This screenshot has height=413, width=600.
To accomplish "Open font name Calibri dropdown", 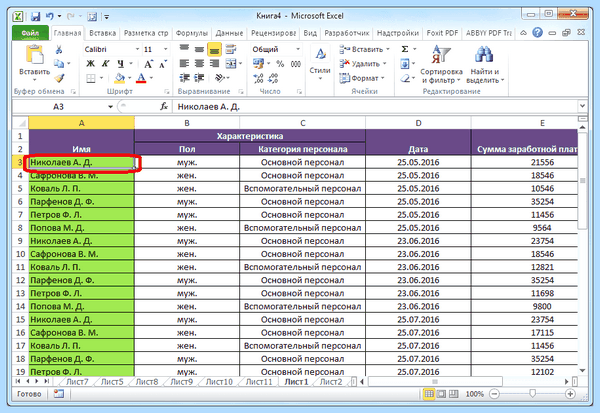I will coord(137,49).
